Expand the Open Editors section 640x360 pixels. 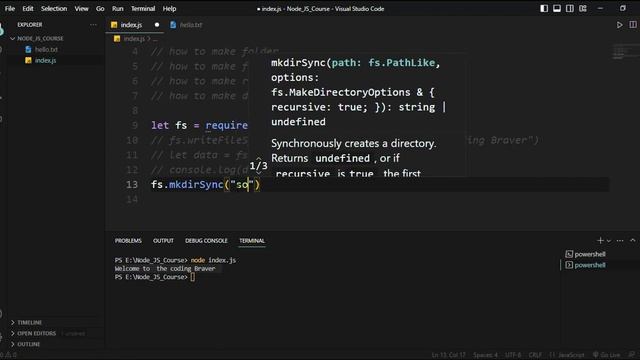pyautogui.click(x=36, y=333)
